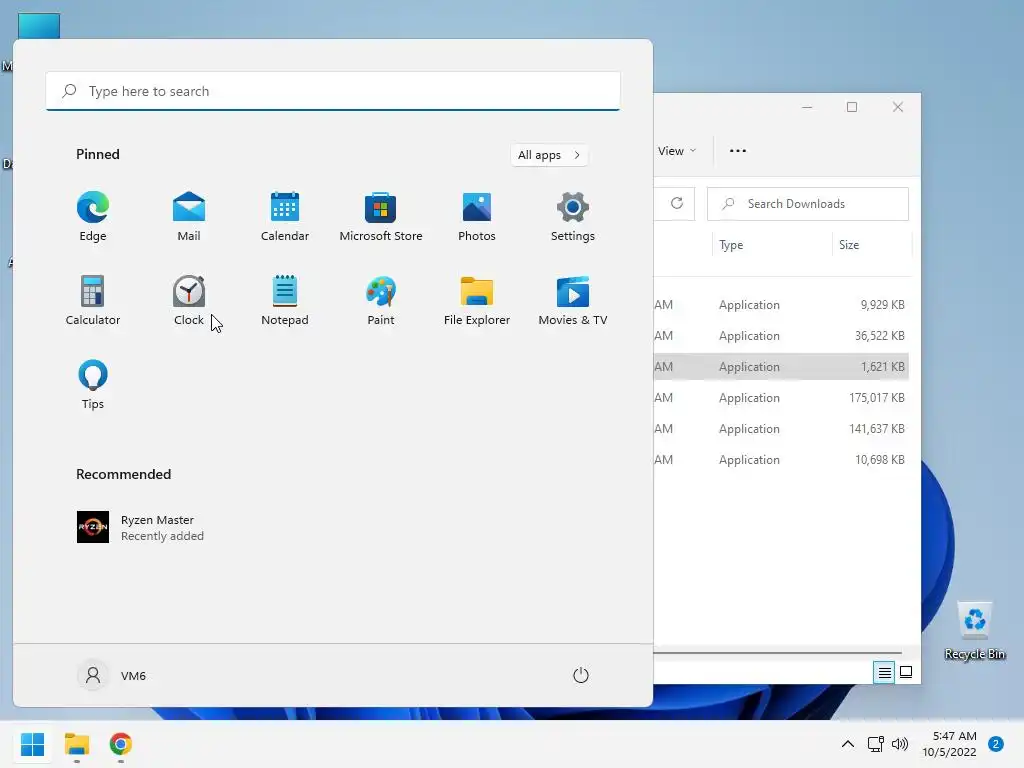Open File Explorer from pinned apps
The image size is (1024, 768).
pos(477,301)
